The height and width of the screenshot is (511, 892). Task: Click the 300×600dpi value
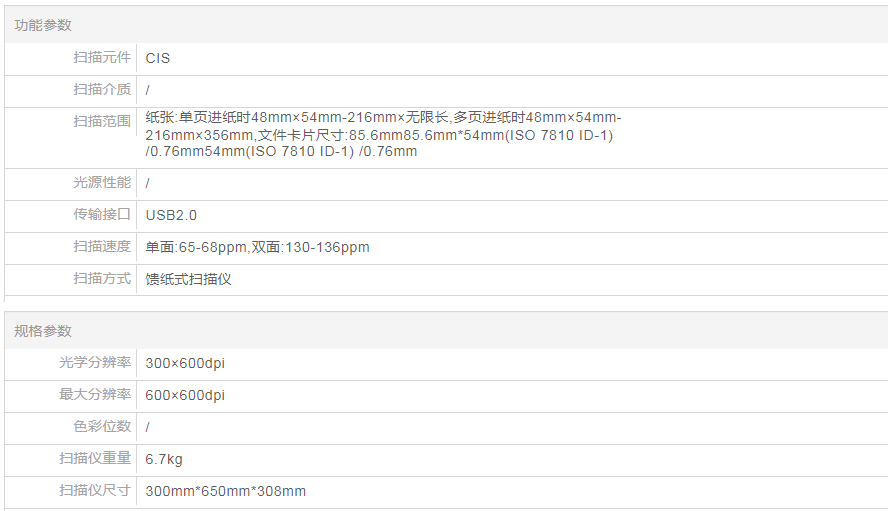[x=185, y=363]
